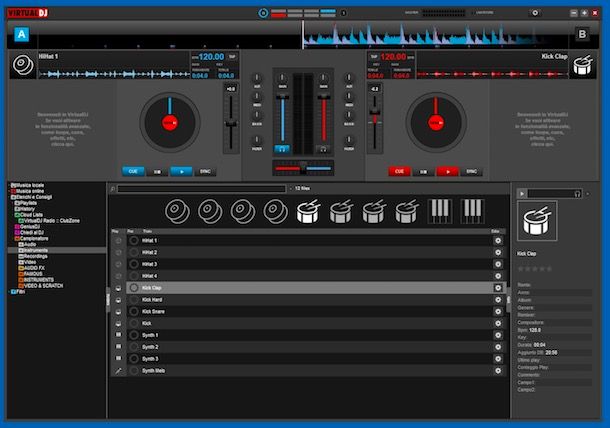This screenshot has height=428, width=610.
Task: Expand the Playlists node
Action: pos(14,203)
